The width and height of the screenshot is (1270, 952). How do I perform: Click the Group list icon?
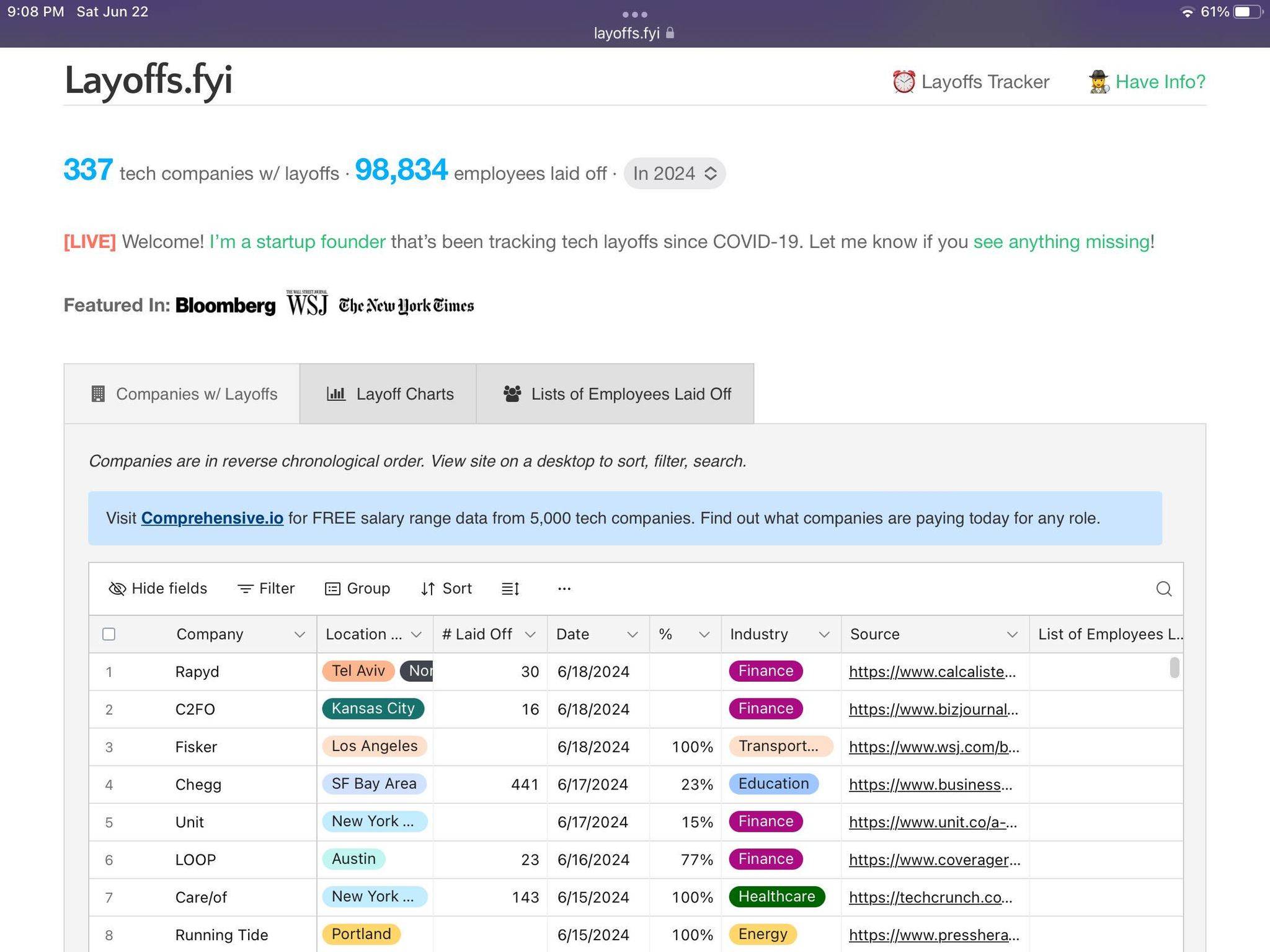(x=333, y=589)
